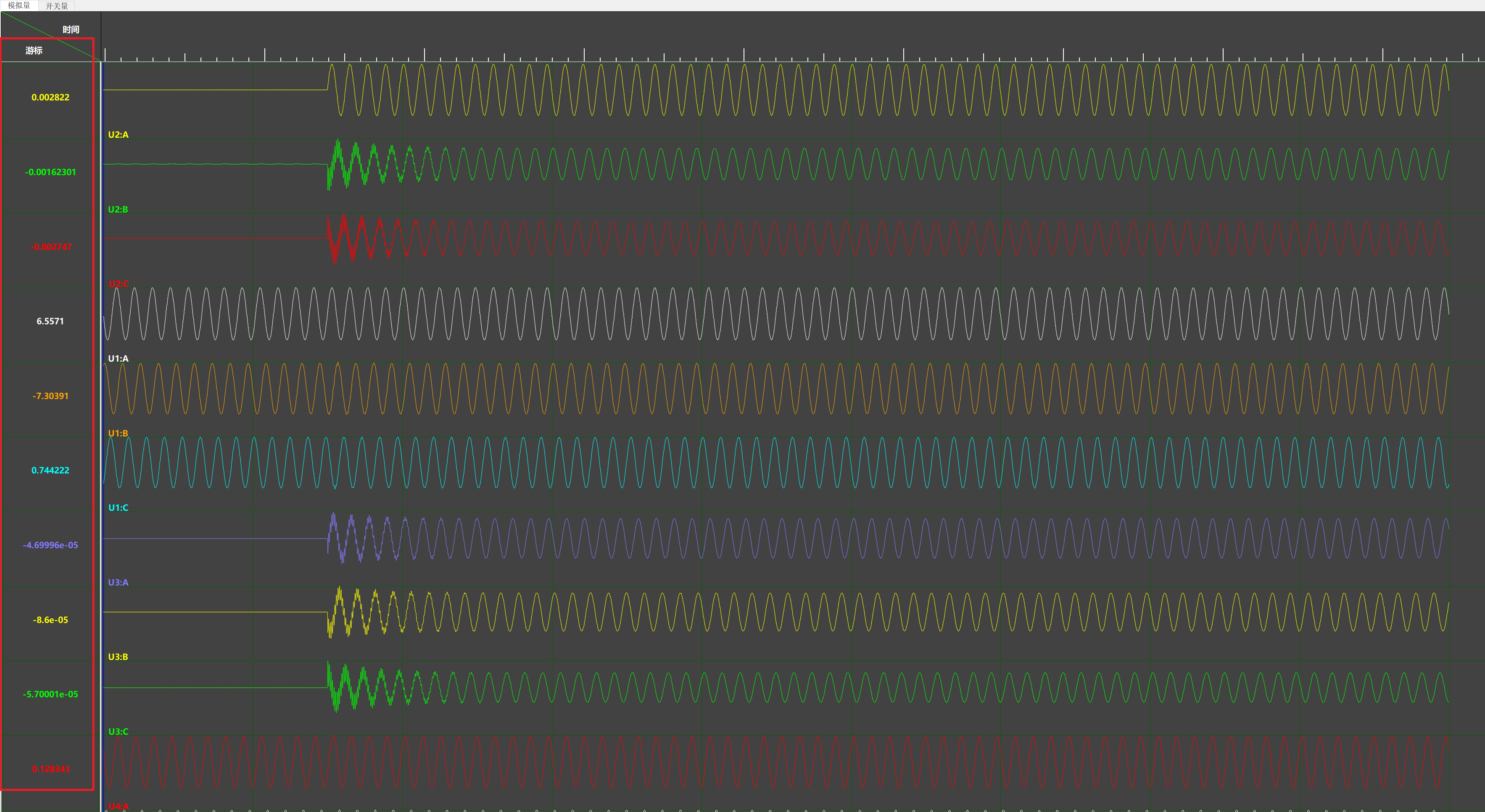
Task: Click cursor value 0.744222
Action: [x=50, y=470]
